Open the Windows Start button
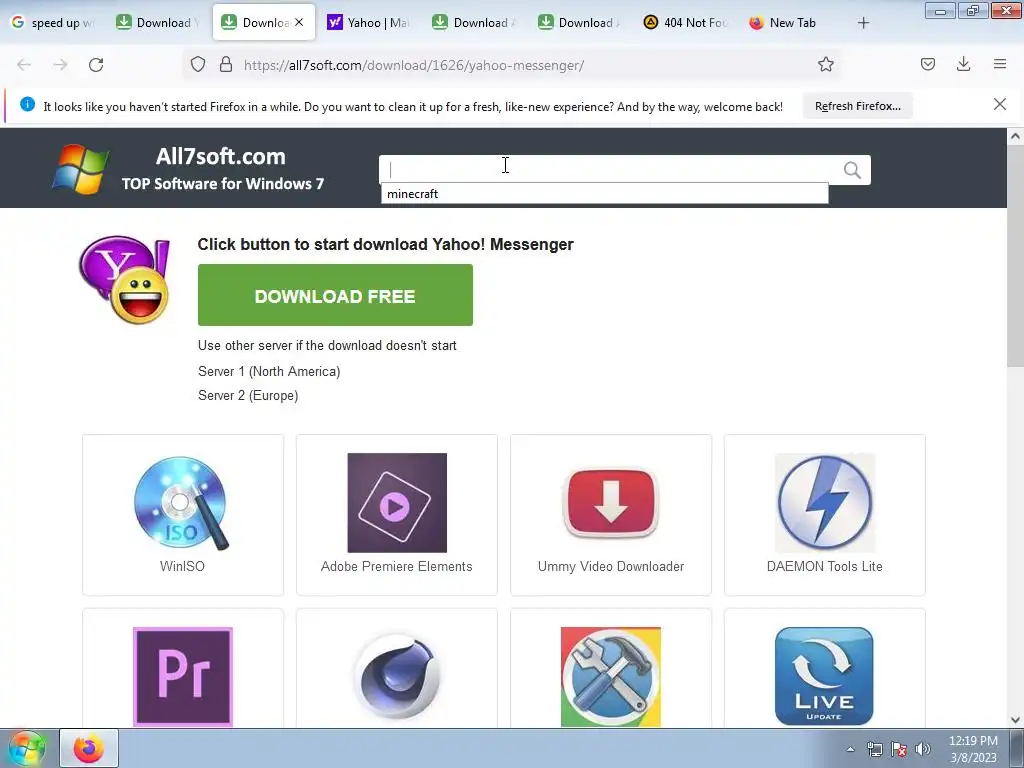This screenshot has width=1024, height=768. click(x=26, y=748)
